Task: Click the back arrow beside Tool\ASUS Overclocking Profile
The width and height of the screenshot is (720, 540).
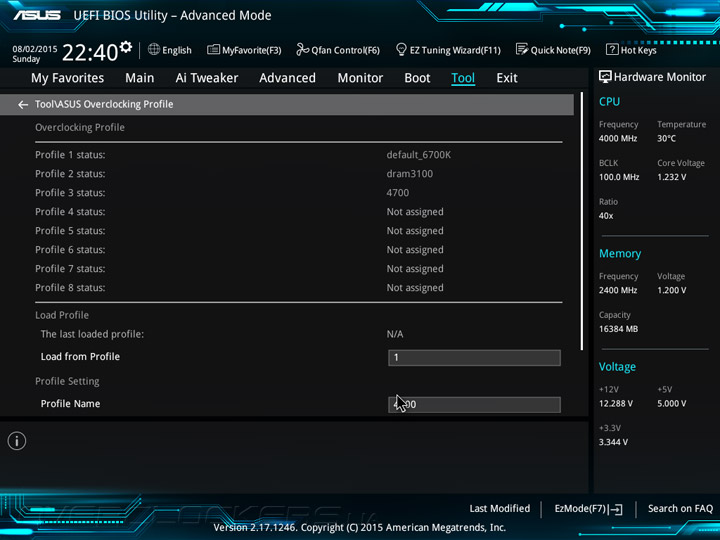Action: (x=23, y=105)
